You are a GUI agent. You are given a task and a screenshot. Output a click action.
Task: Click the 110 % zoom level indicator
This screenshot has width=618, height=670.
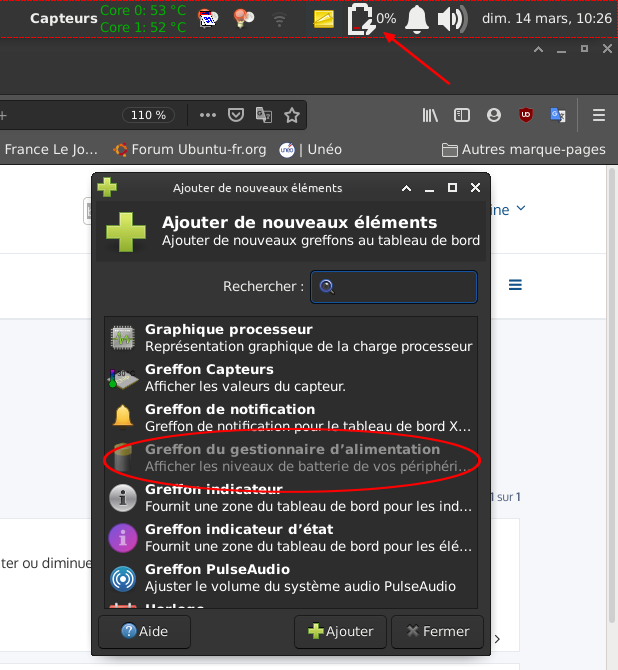tap(148, 115)
